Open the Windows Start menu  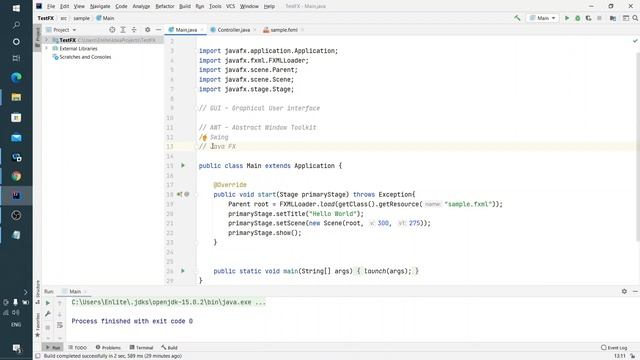click(x=16, y=8)
